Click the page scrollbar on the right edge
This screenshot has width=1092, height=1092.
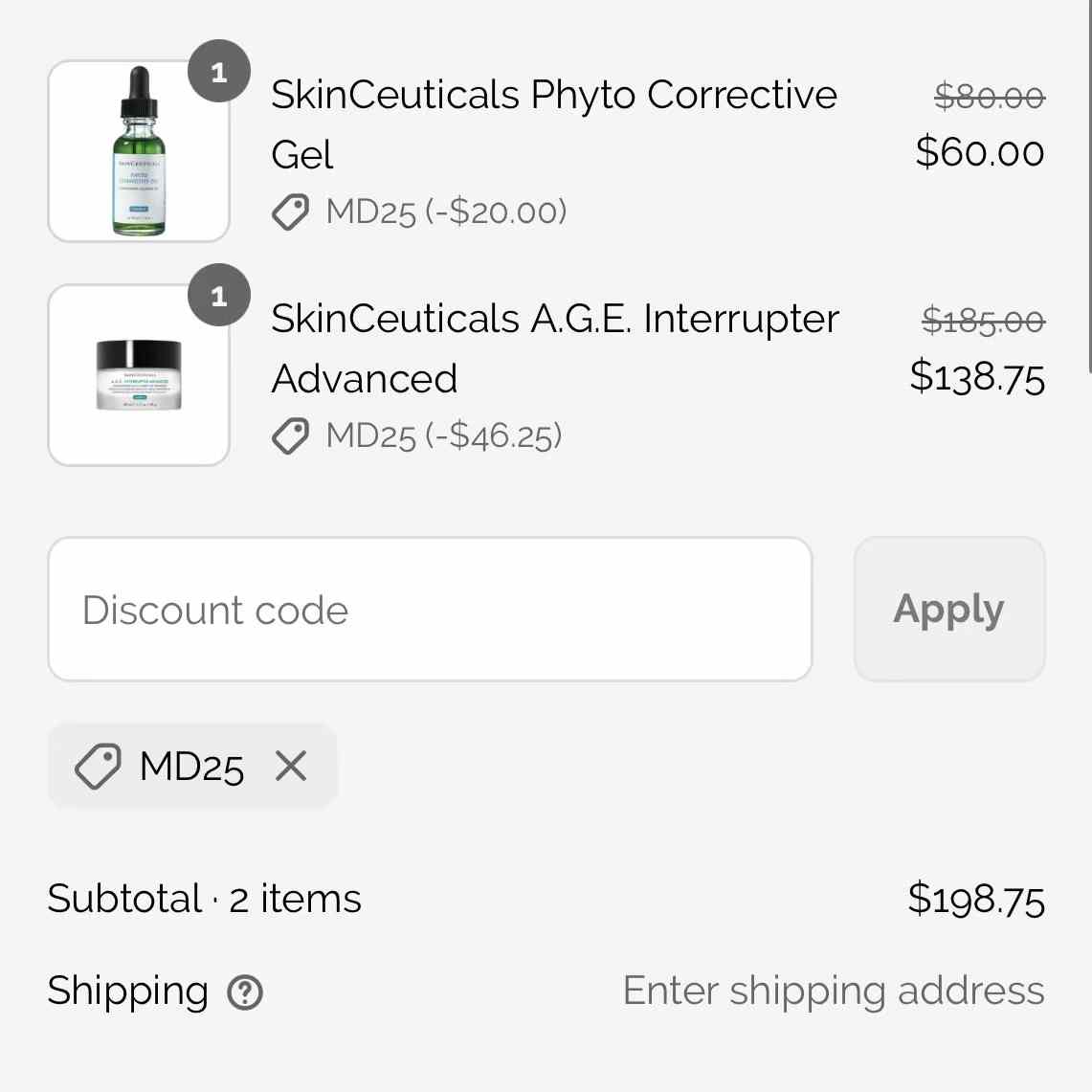(1089, 187)
